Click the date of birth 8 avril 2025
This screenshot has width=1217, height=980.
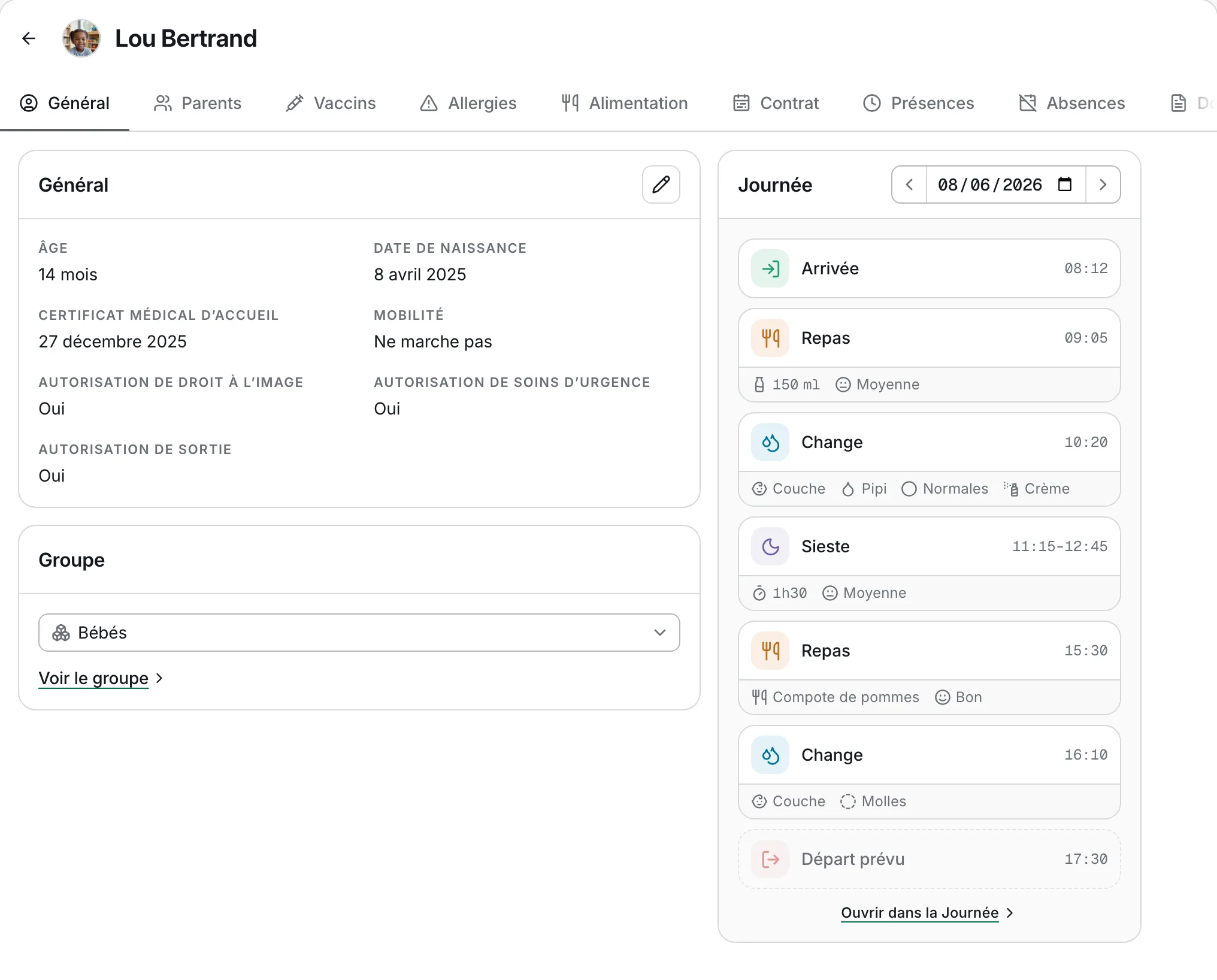click(x=420, y=274)
